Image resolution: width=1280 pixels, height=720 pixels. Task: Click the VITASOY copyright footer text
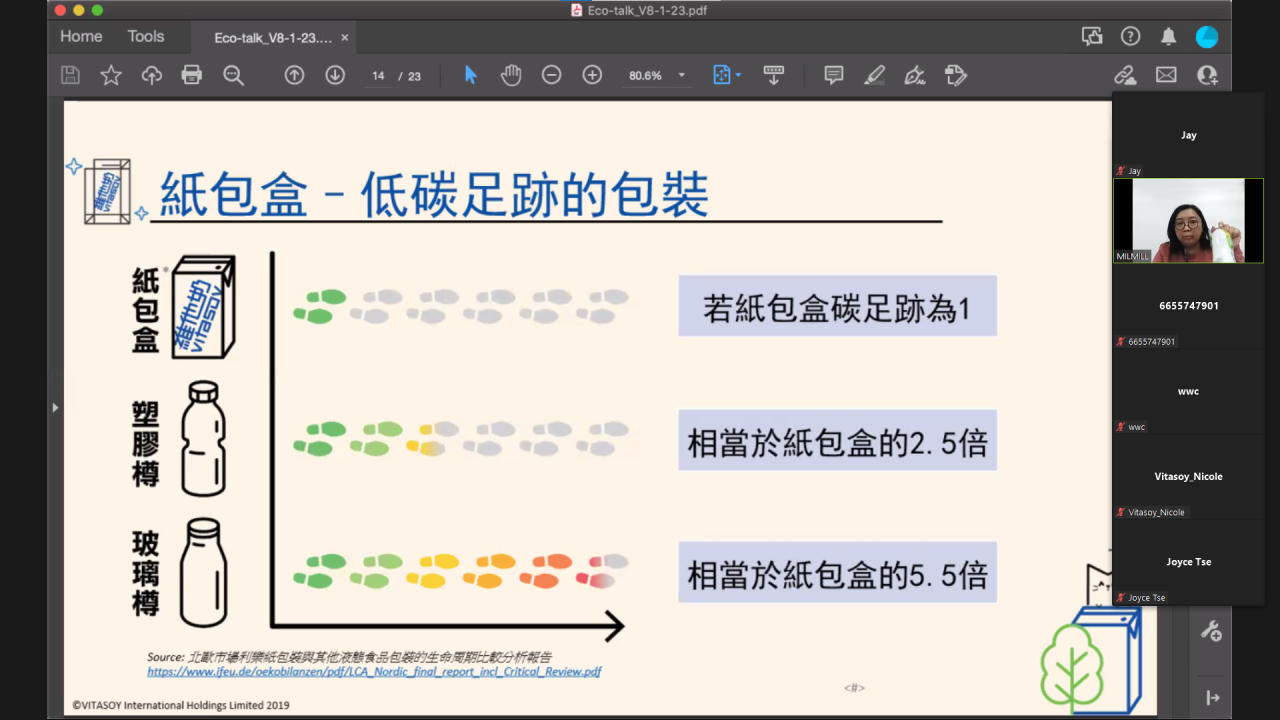click(181, 705)
